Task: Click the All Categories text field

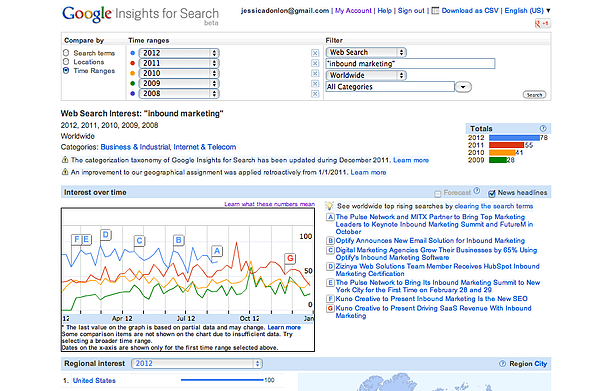Action: 390,87
